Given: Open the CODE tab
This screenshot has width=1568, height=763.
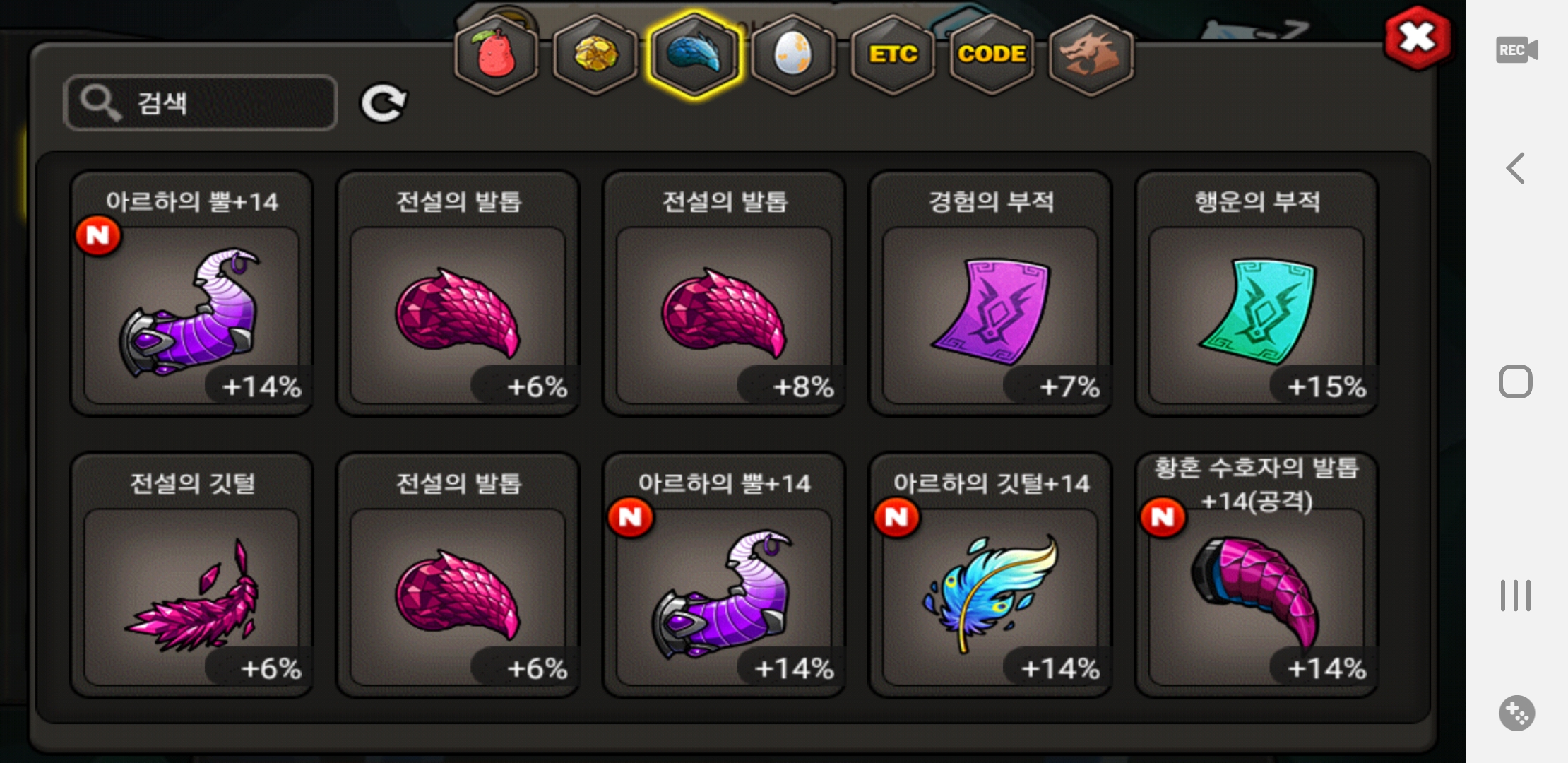Looking at the screenshot, I should (992, 54).
